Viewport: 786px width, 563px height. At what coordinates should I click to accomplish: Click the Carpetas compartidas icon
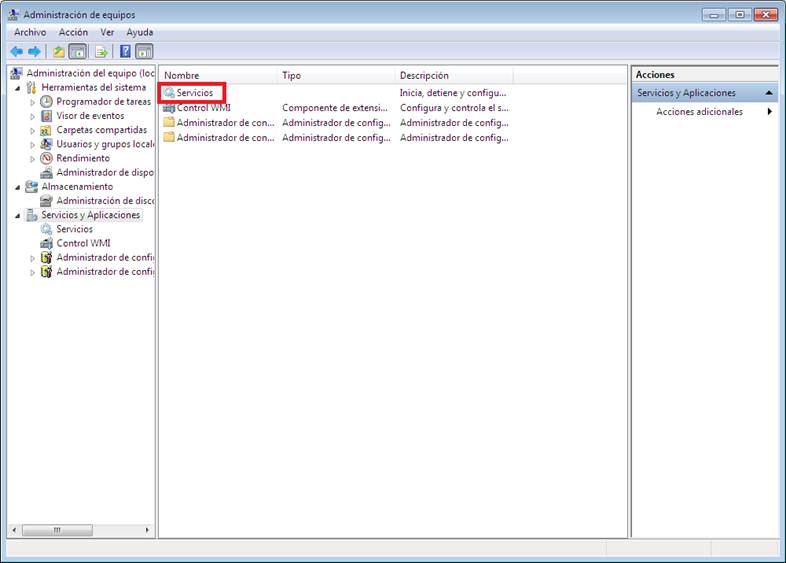46,130
